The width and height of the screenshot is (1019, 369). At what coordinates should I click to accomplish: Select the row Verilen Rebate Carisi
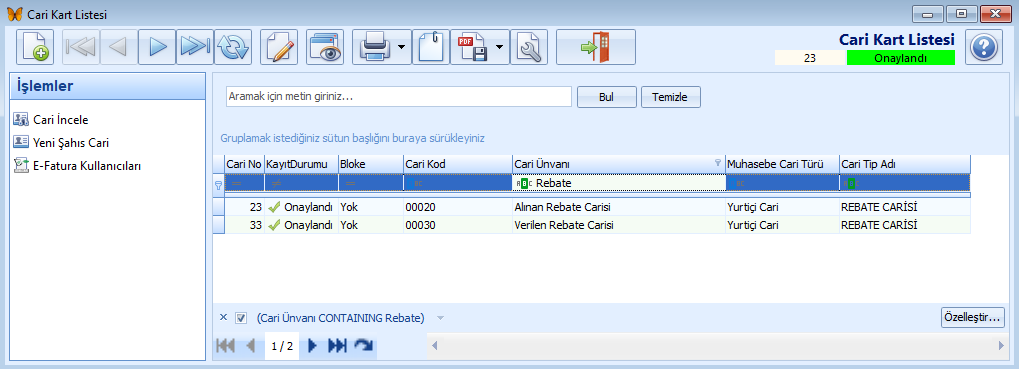591,225
